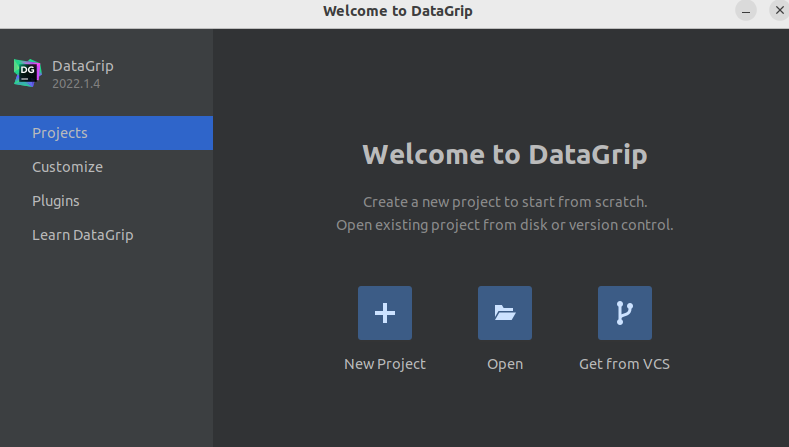The height and width of the screenshot is (447, 789).
Task: Switch to the Customize section
Action: (x=106, y=167)
